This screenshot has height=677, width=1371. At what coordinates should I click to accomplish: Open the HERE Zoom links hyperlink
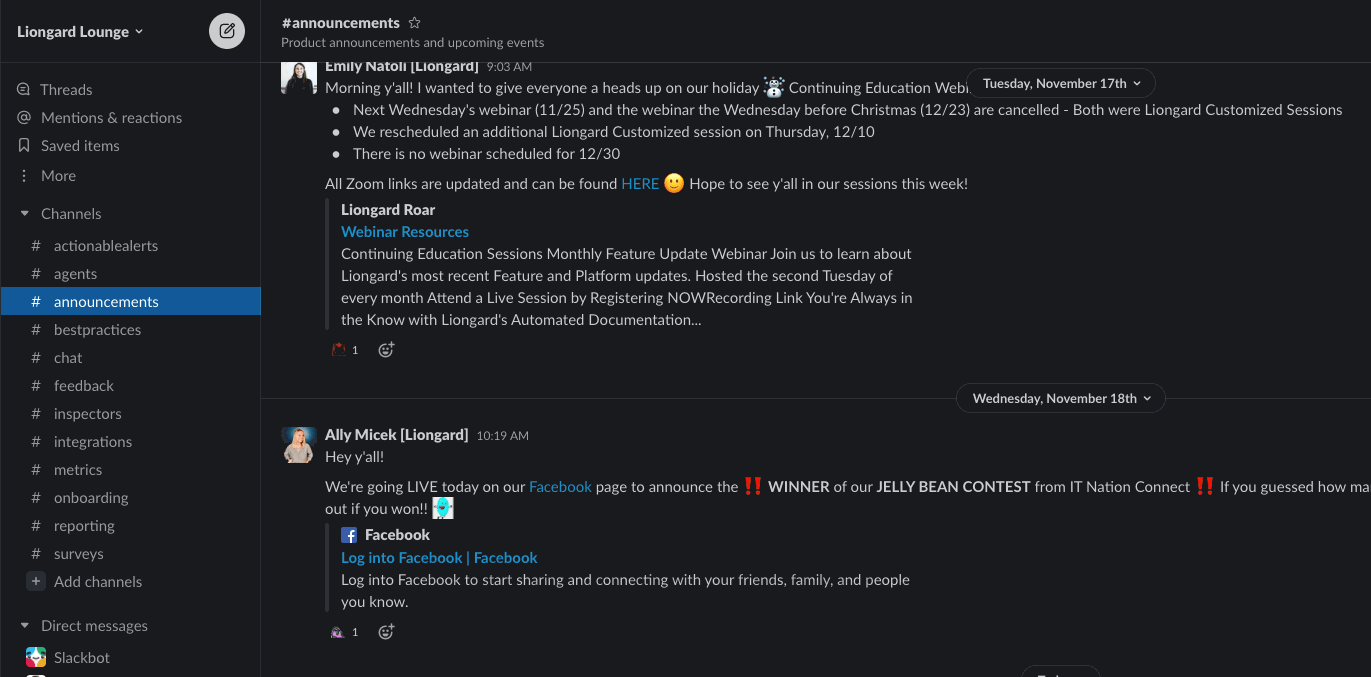coord(639,183)
